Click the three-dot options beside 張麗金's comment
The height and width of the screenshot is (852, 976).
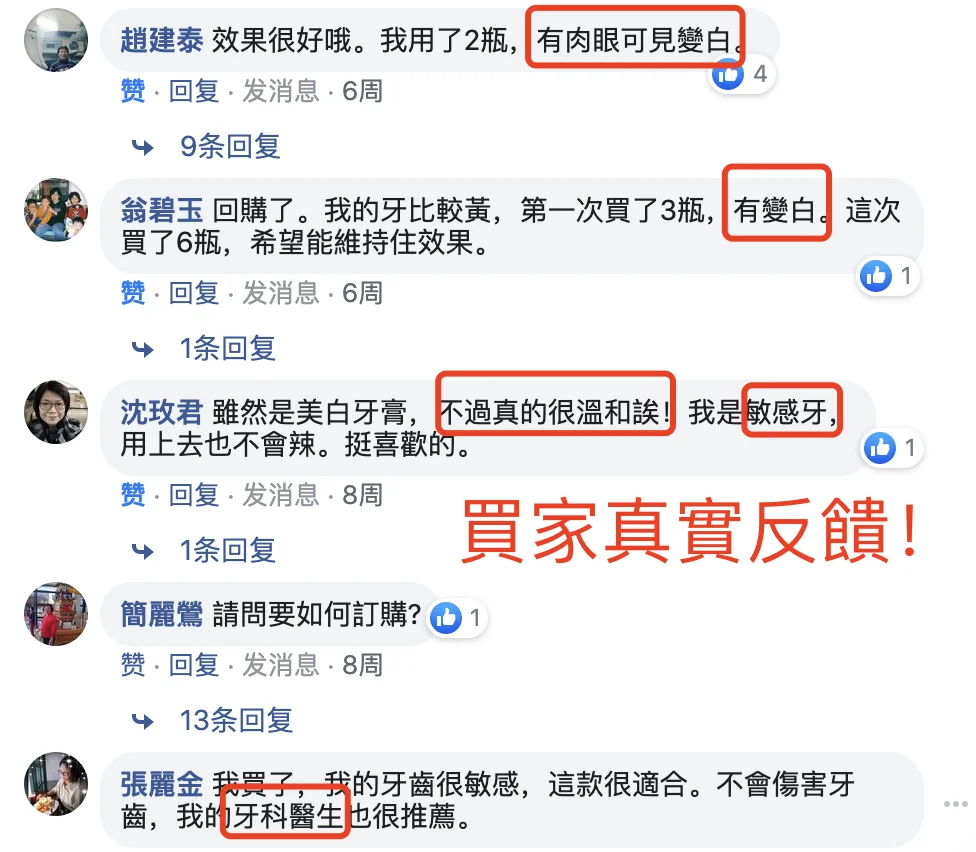(955, 804)
